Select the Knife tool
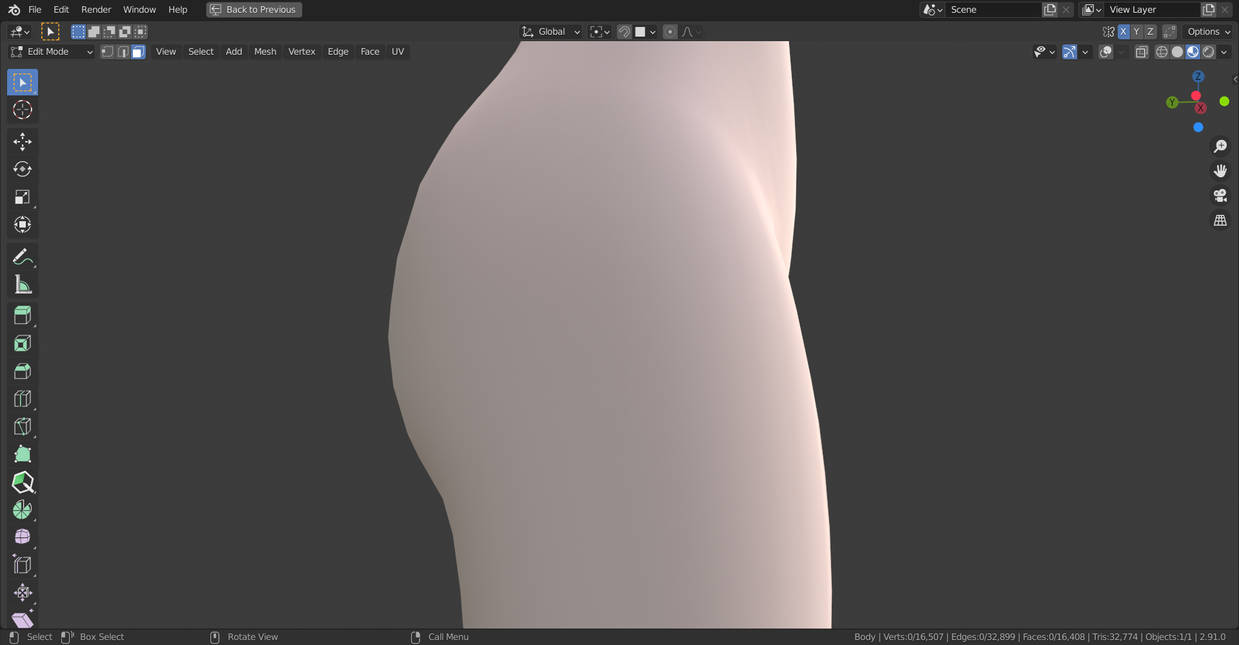 tap(22, 427)
